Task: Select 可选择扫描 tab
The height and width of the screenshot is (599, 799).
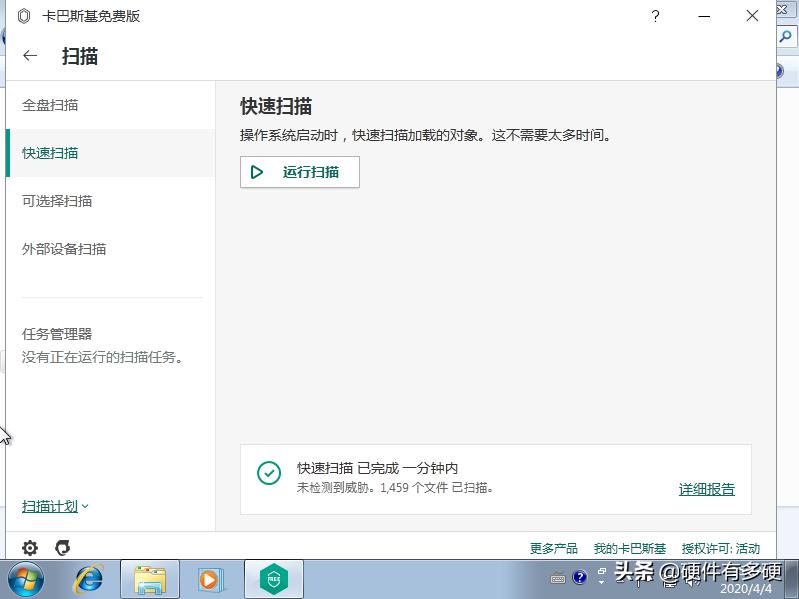Action: click(110, 201)
